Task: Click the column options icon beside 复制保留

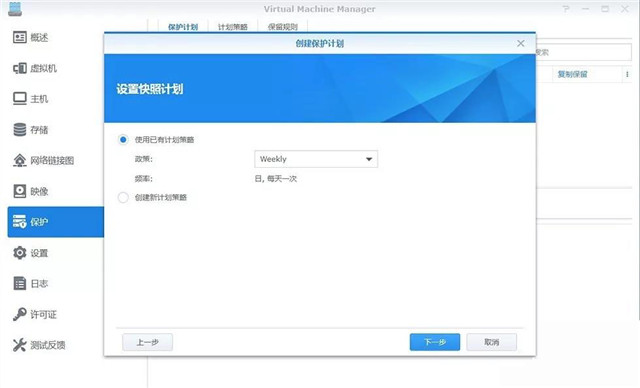Action: point(627,74)
